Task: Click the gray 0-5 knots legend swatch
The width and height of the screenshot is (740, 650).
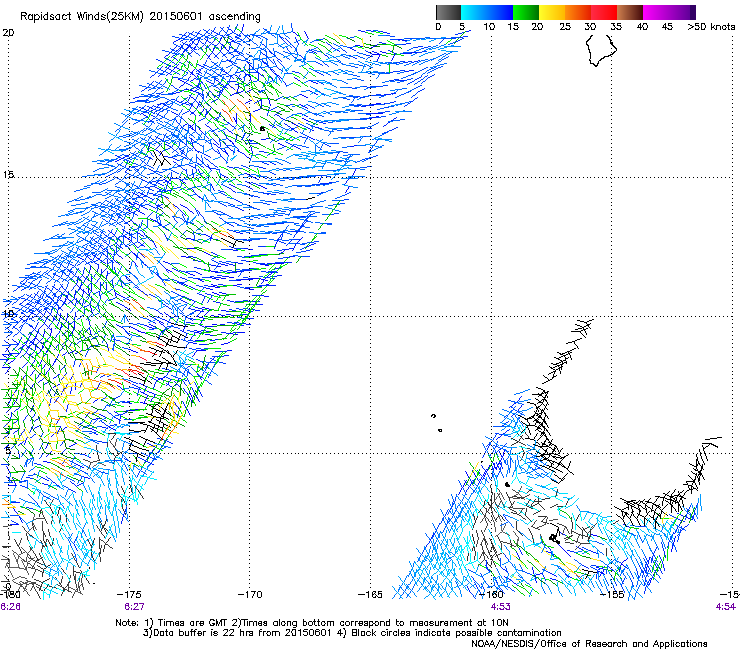Action: [x=448, y=12]
